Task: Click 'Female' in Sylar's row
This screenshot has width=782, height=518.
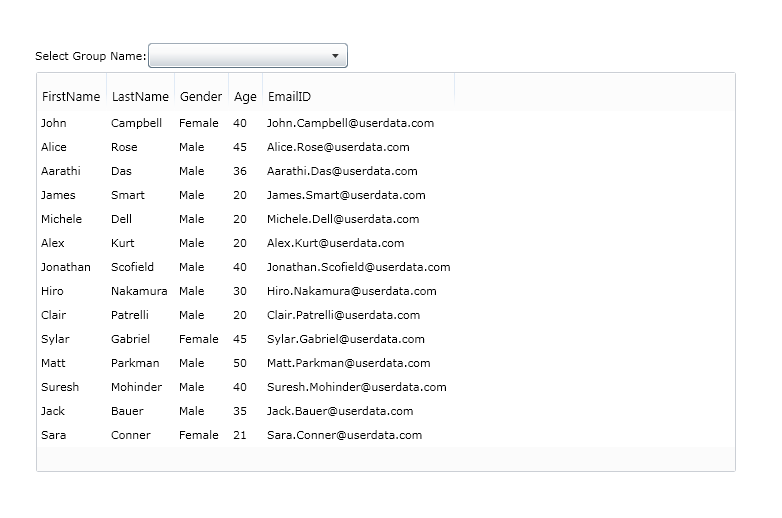Action: tap(198, 339)
